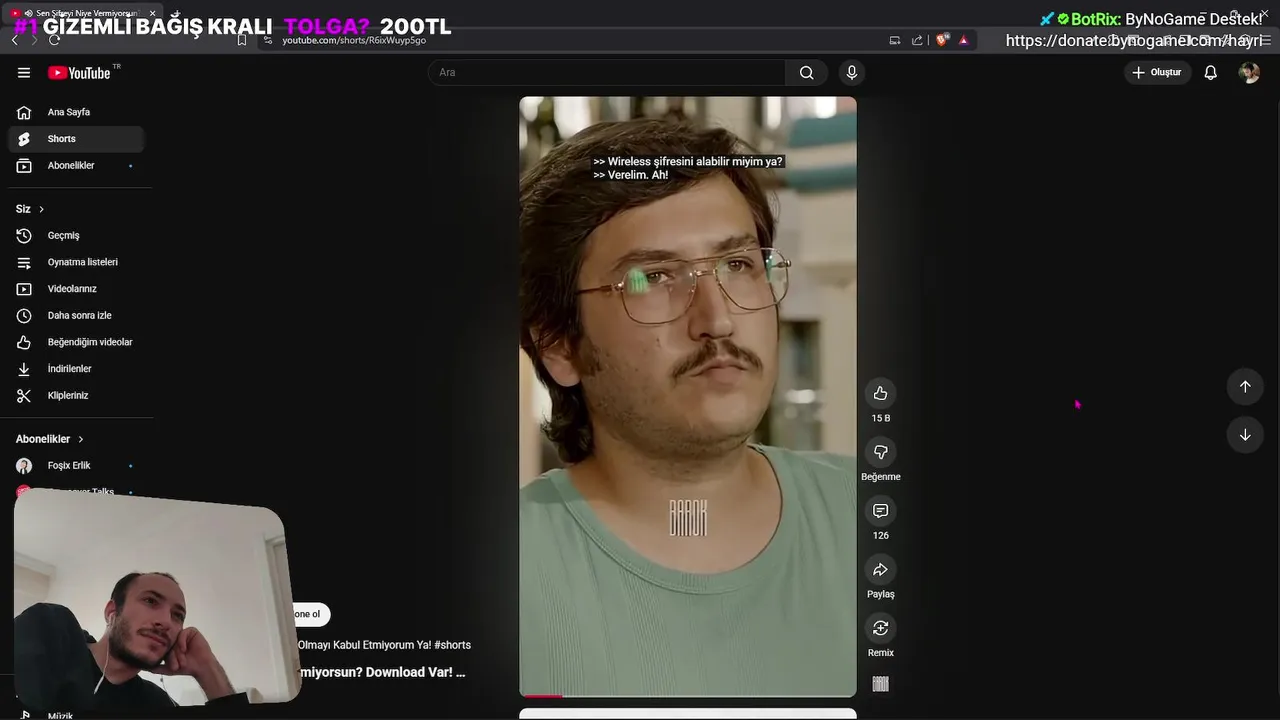The height and width of the screenshot is (720, 1280).
Task: Expand the Abonelikler section header
Action: pyautogui.click(x=50, y=439)
